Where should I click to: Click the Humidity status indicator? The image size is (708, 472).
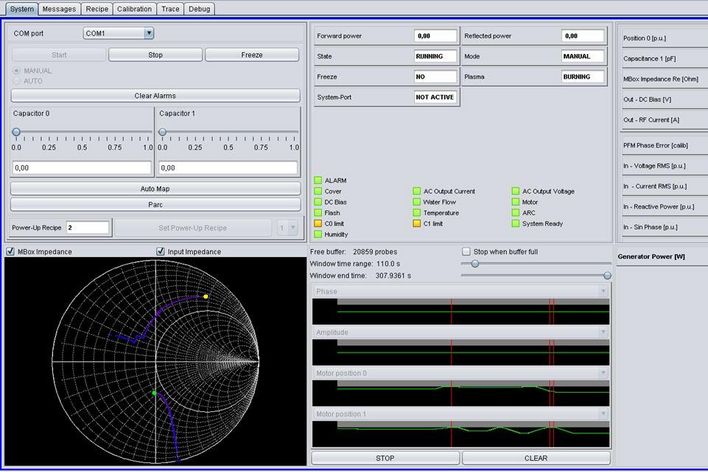pyautogui.click(x=318, y=234)
